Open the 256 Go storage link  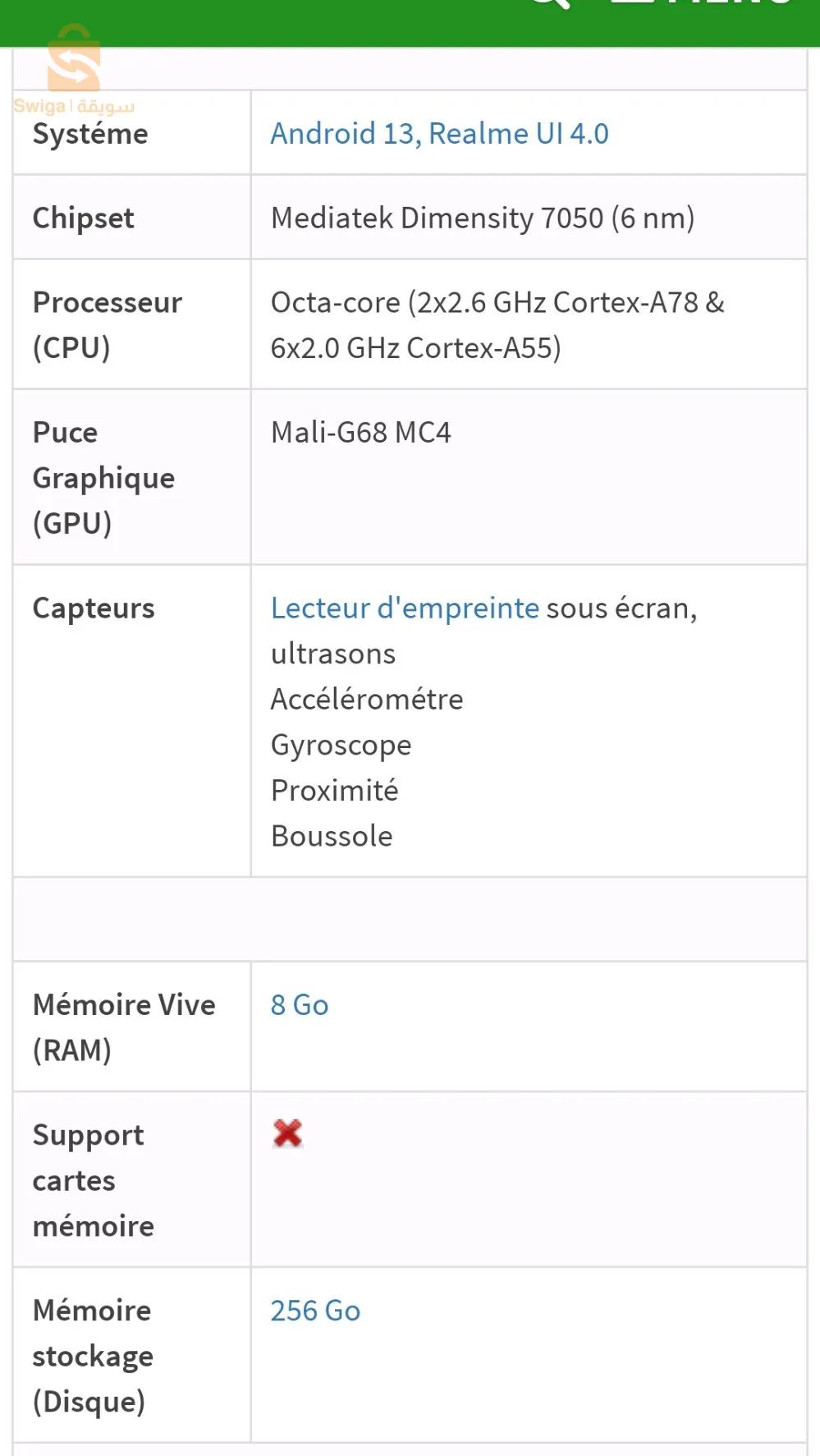(315, 1310)
